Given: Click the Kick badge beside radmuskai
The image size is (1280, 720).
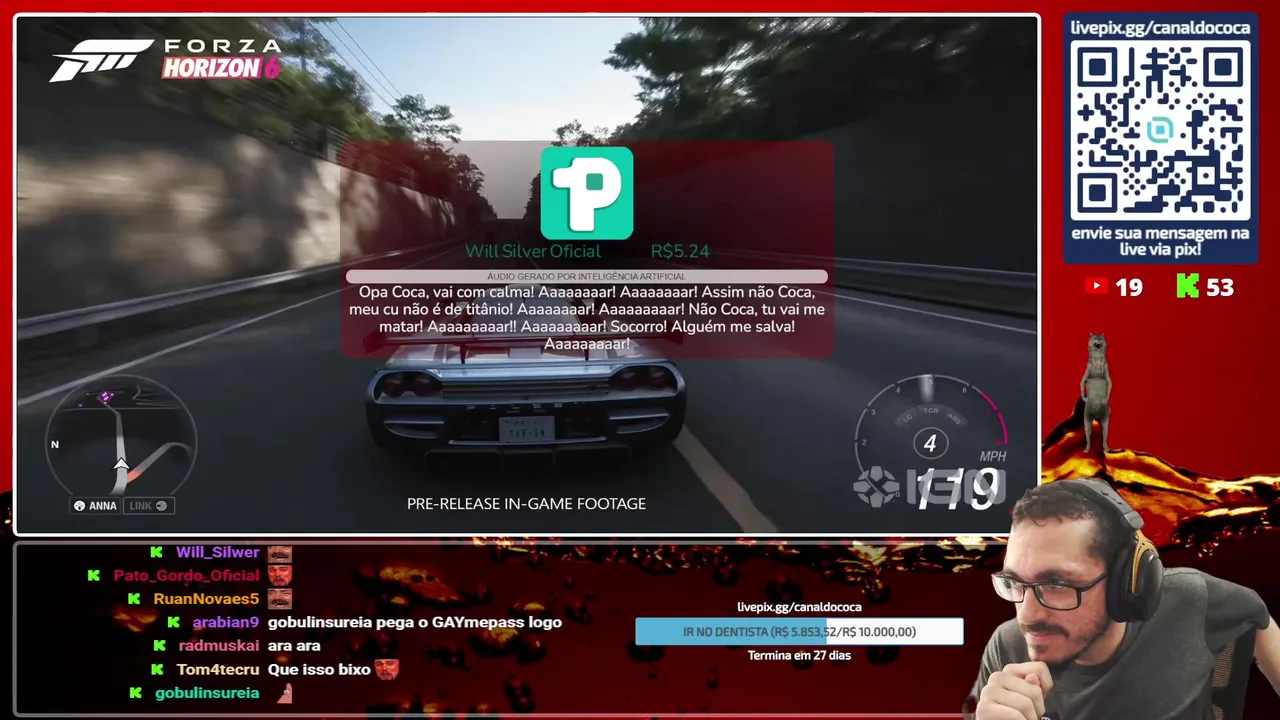Looking at the screenshot, I should point(159,646).
